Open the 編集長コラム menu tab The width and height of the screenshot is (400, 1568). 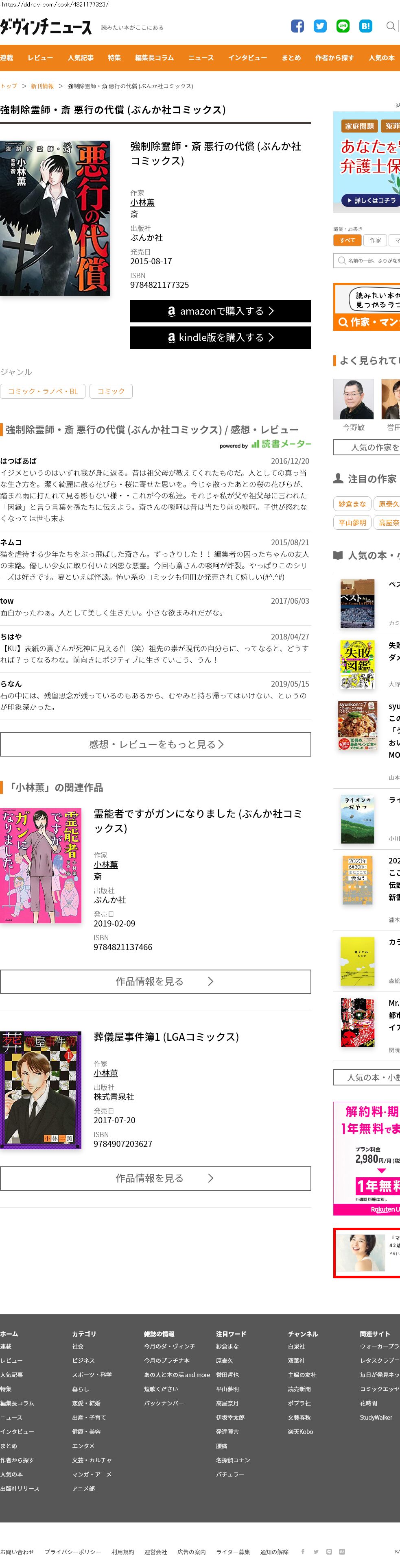point(154,58)
